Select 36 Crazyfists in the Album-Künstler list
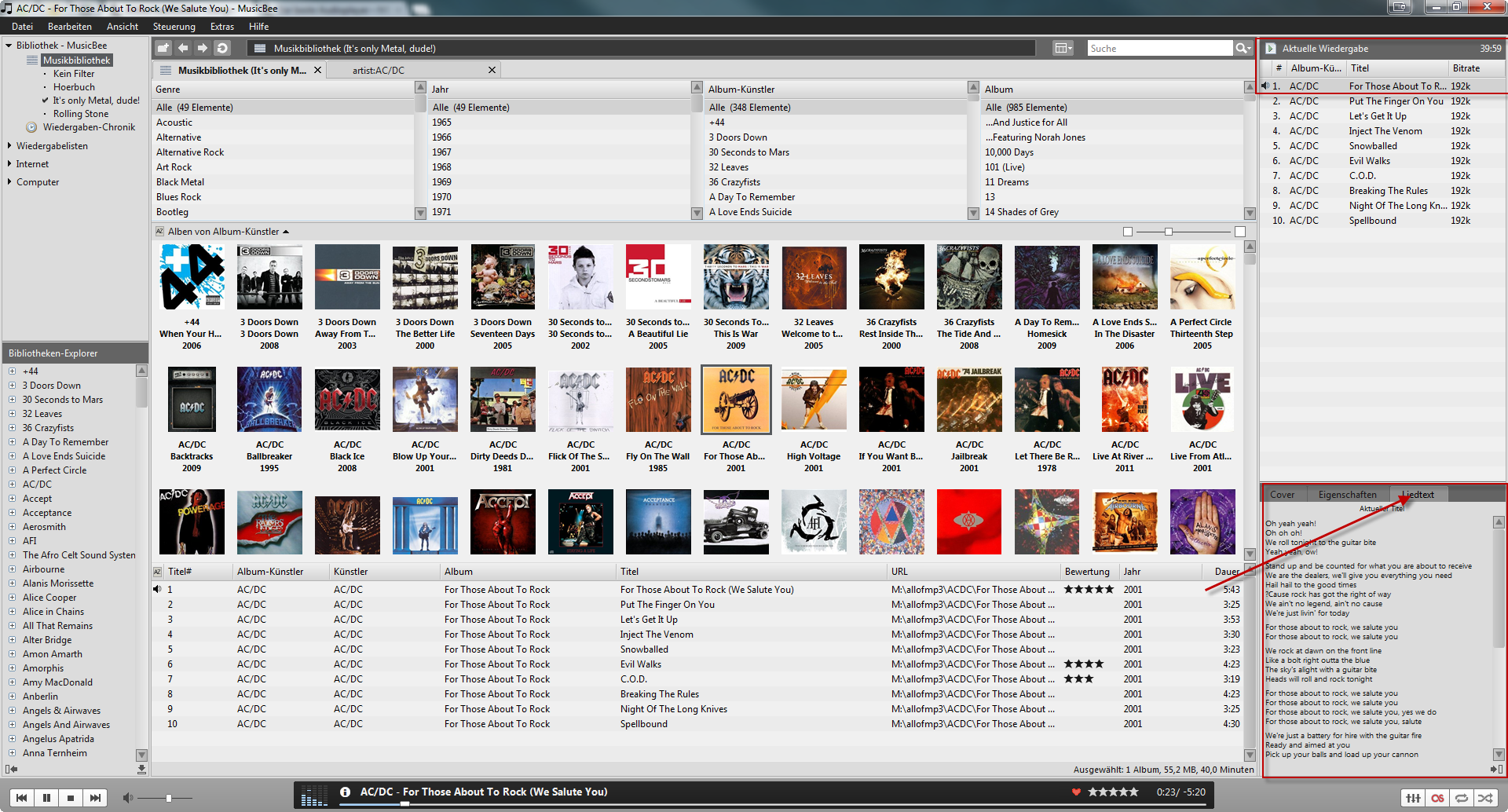This screenshot has width=1508, height=812. [x=836, y=181]
